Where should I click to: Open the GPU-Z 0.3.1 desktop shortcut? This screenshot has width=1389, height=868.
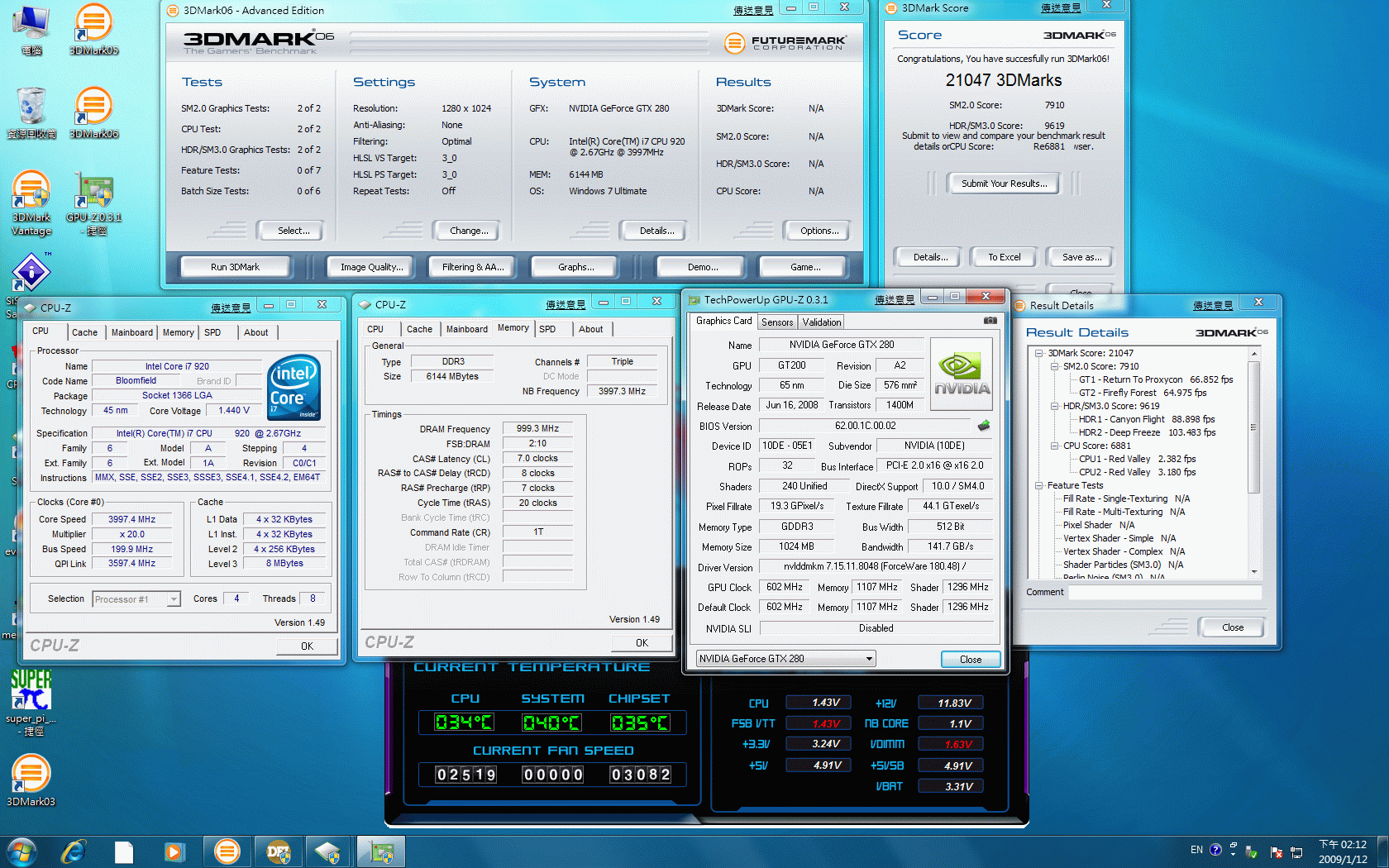pos(94,203)
